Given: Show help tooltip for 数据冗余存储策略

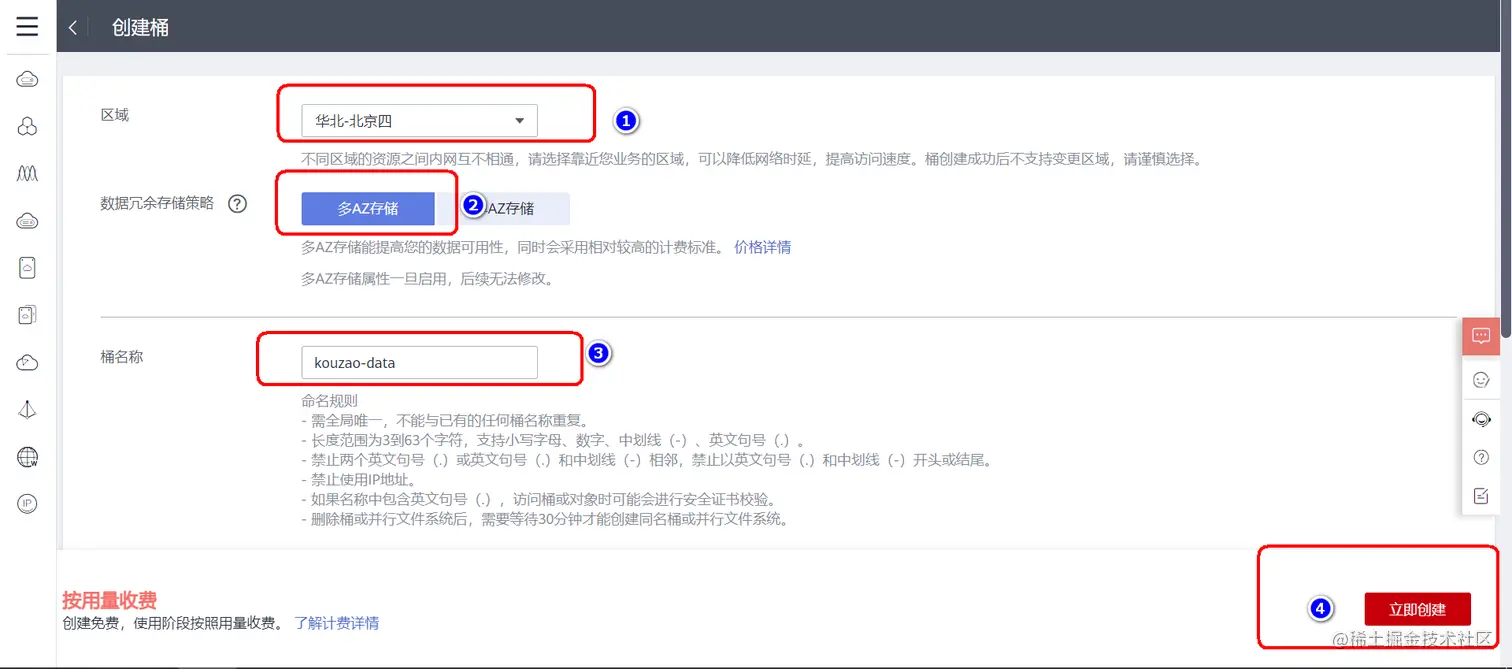Looking at the screenshot, I should point(237,204).
